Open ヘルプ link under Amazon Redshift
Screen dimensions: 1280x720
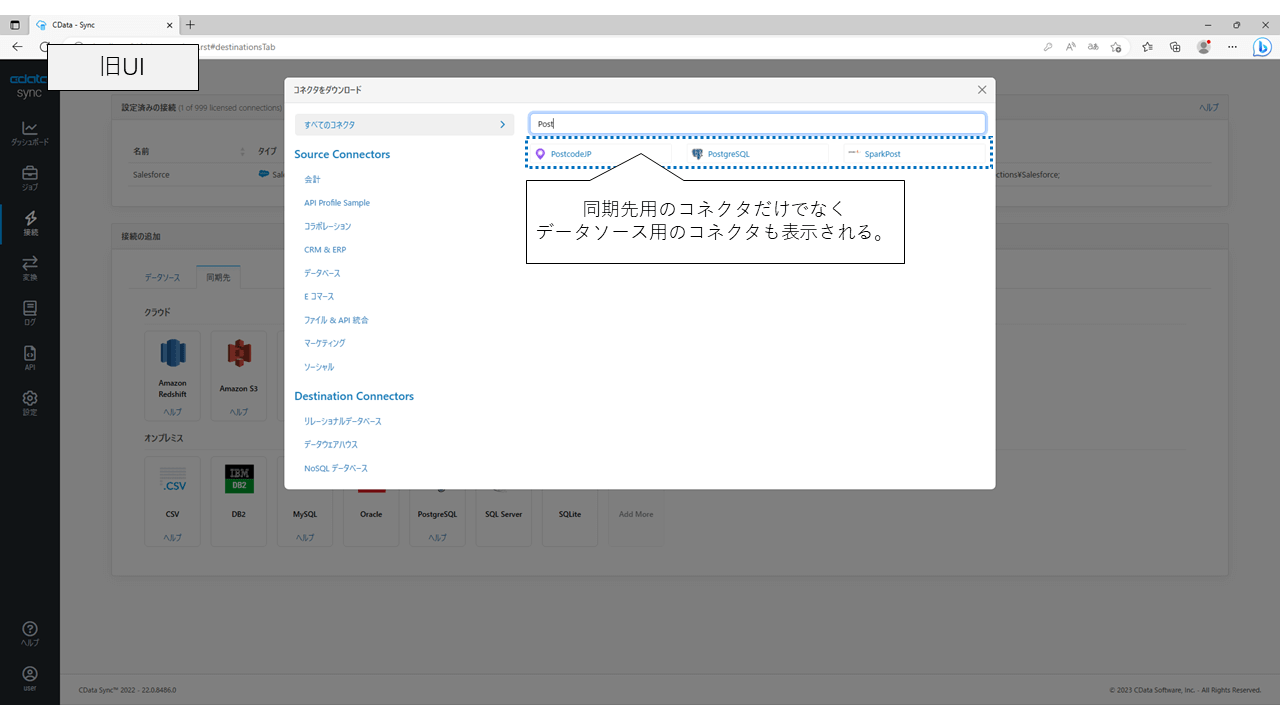(172, 412)
